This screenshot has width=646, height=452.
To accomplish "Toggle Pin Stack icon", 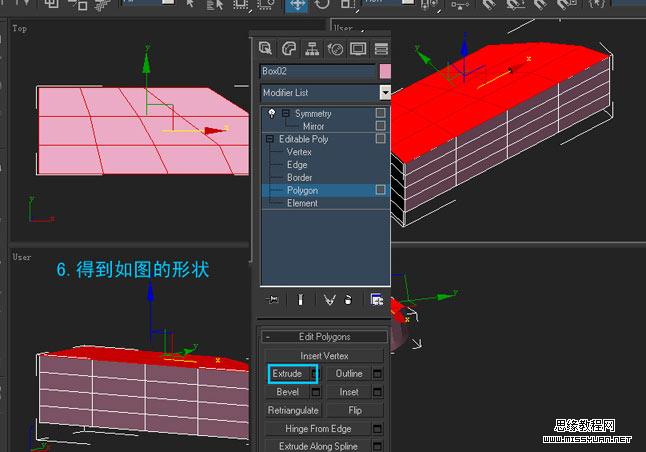I will coord(272,300).
